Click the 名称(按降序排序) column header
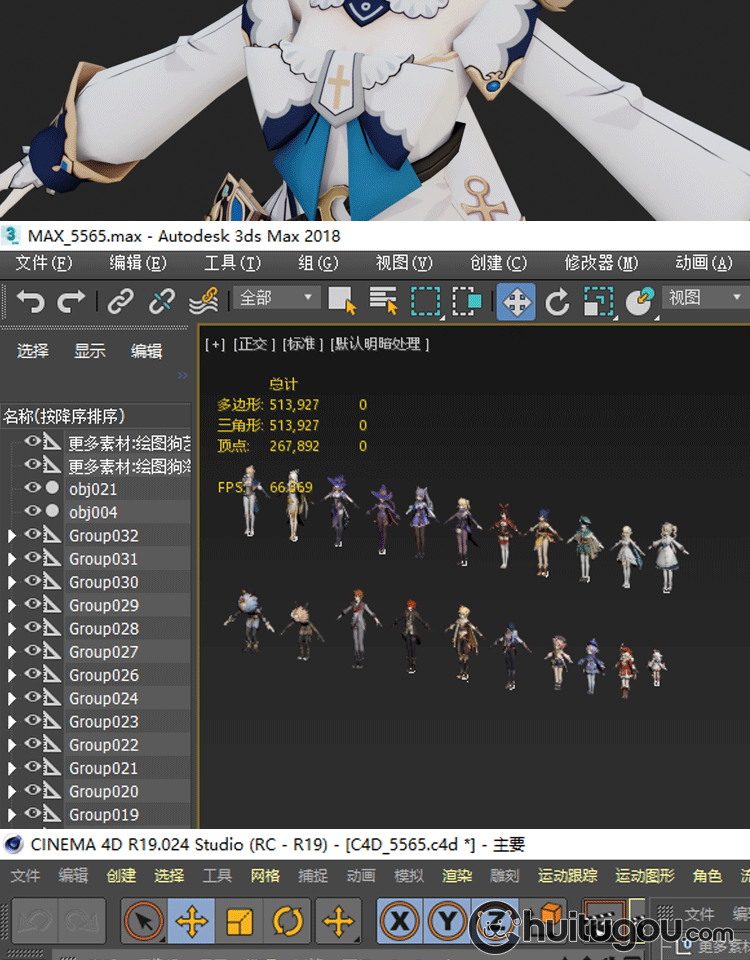 click(96, 416)
